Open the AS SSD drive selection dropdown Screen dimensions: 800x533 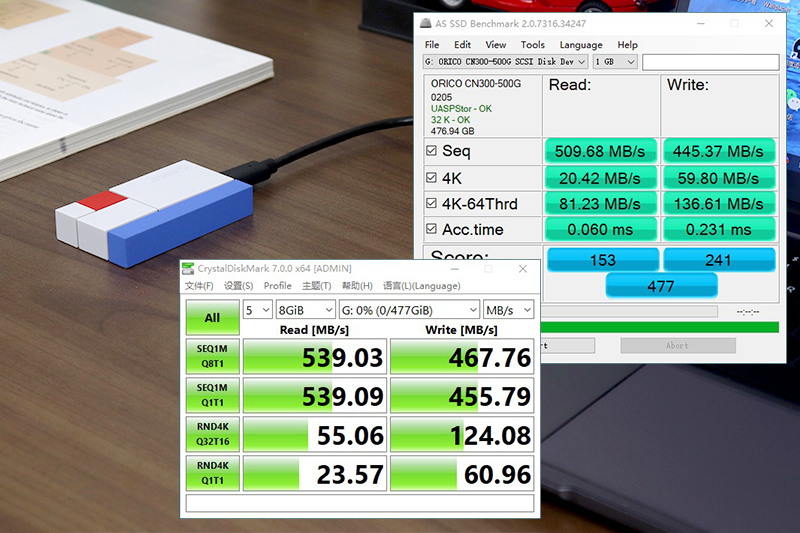pyautogui.click(x=505, y=62)
